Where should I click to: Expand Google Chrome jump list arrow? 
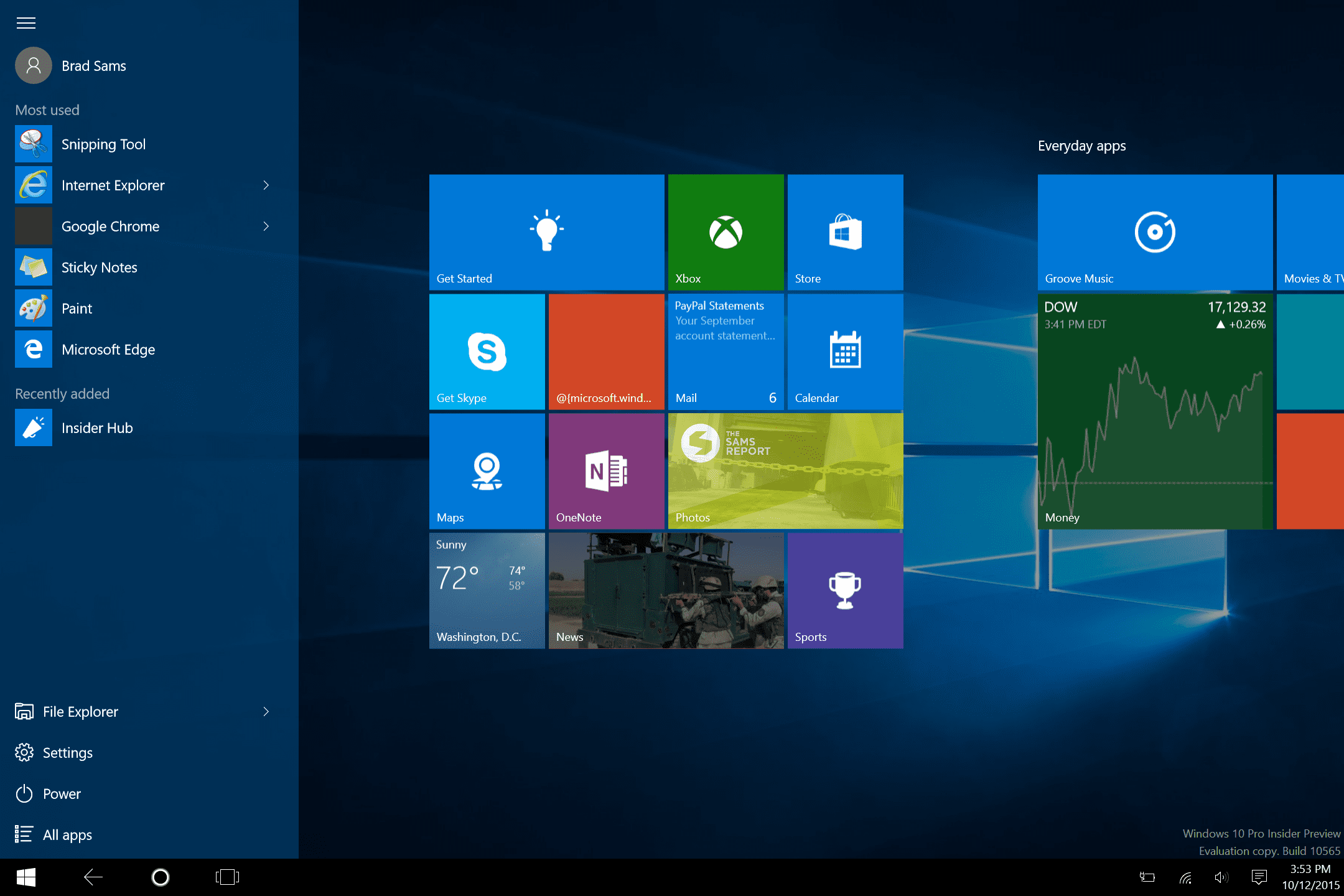pos(266,226)
